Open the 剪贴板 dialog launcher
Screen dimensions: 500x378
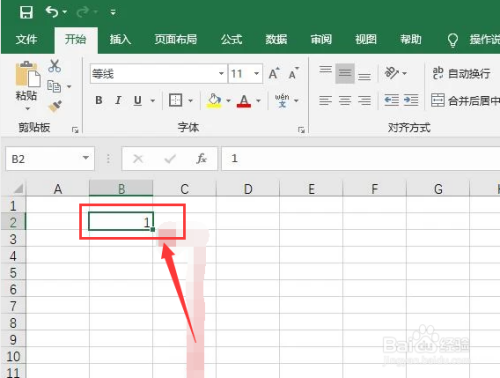pos(75,130)
